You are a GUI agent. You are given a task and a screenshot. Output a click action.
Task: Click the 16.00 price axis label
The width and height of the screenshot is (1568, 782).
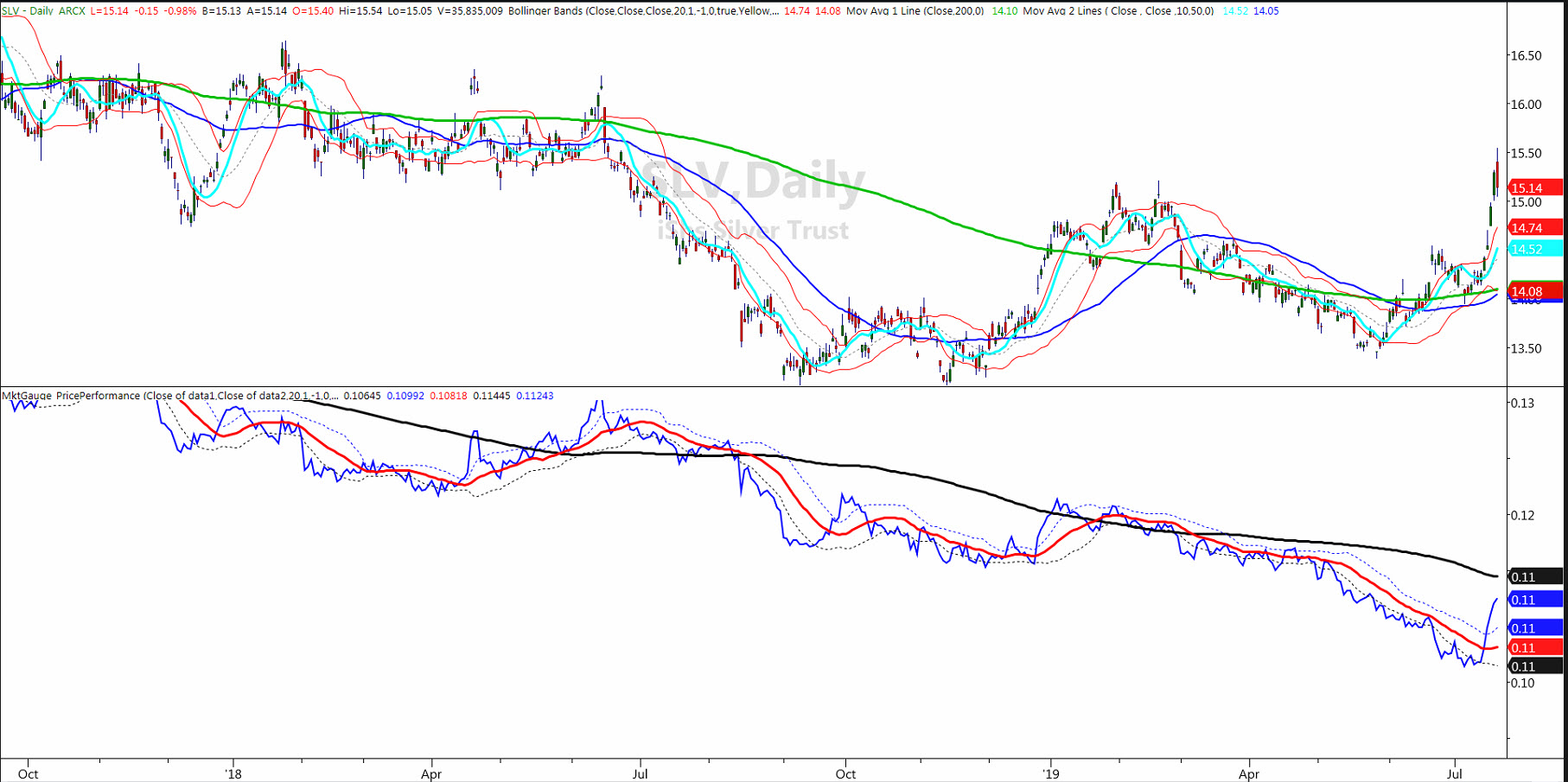click(1526, 105)
